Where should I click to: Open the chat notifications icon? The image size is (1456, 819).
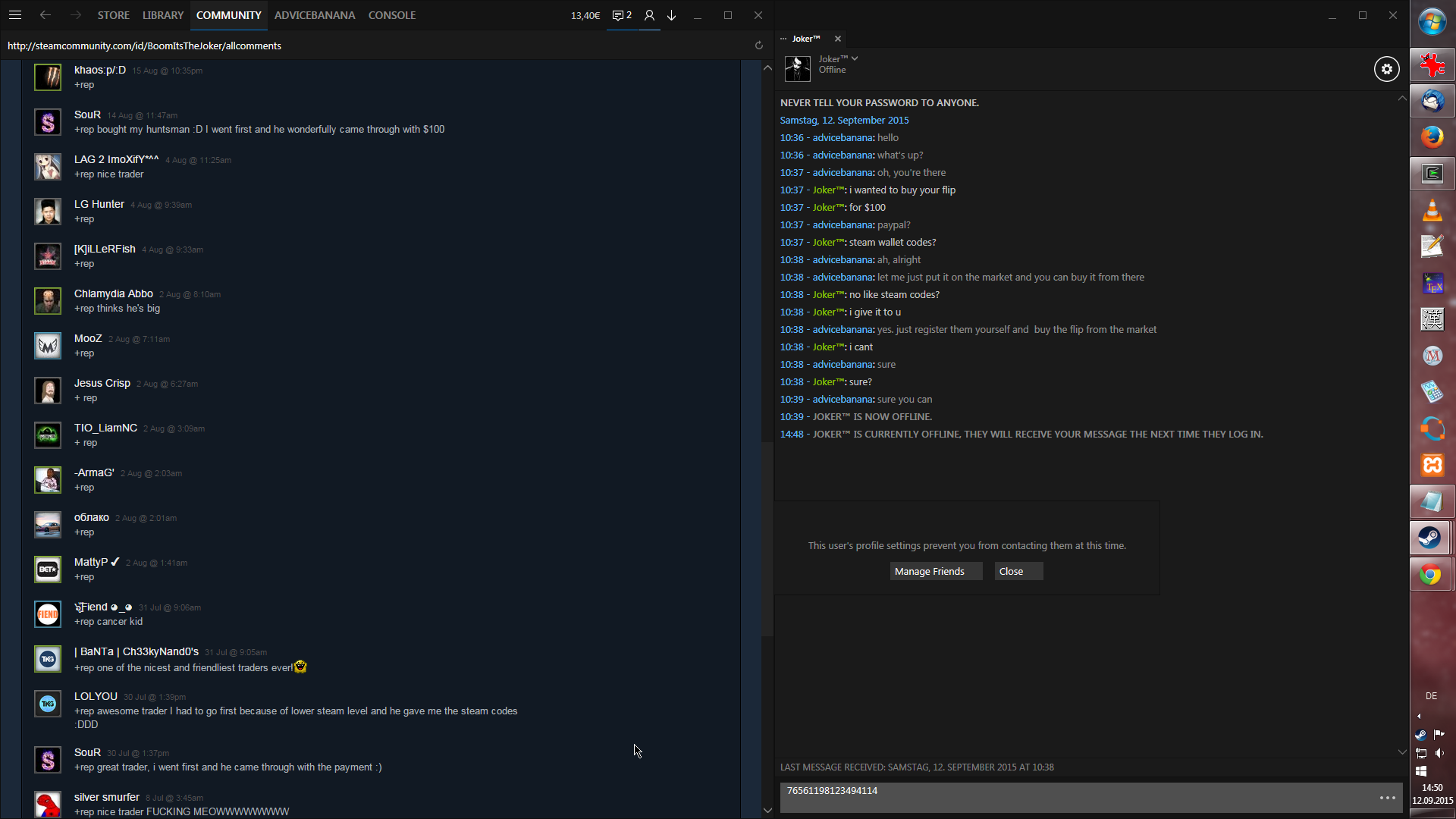tap(621, 15)
